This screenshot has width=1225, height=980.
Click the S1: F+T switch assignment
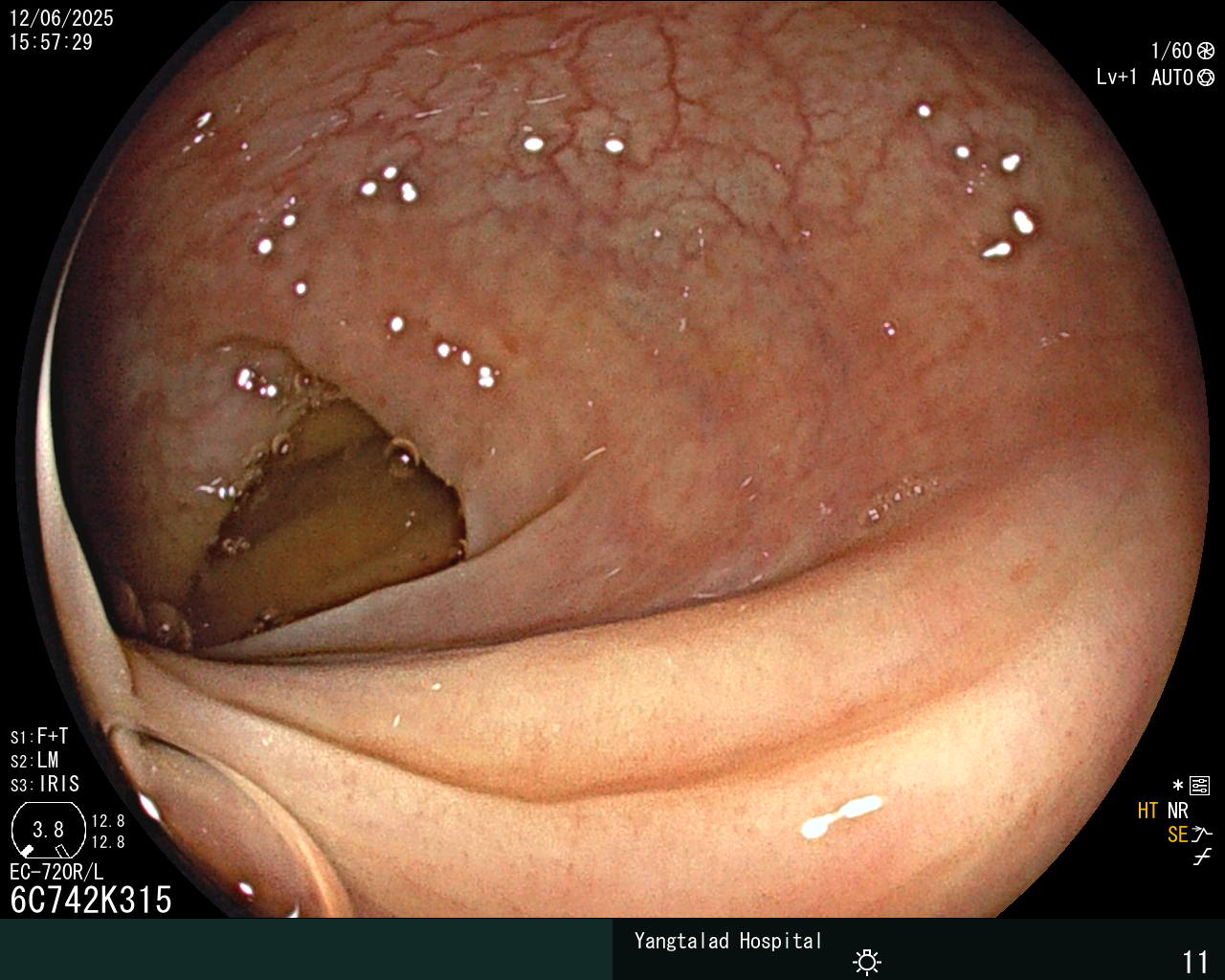[39, 736]
